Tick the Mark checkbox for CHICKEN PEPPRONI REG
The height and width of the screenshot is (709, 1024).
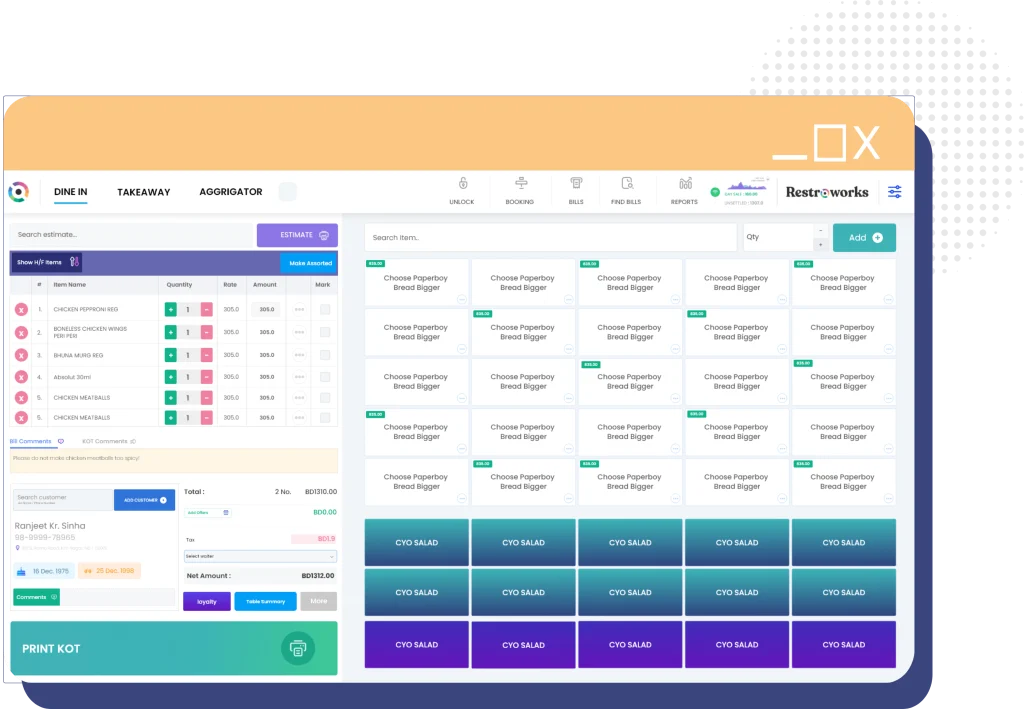pos(325,310)
